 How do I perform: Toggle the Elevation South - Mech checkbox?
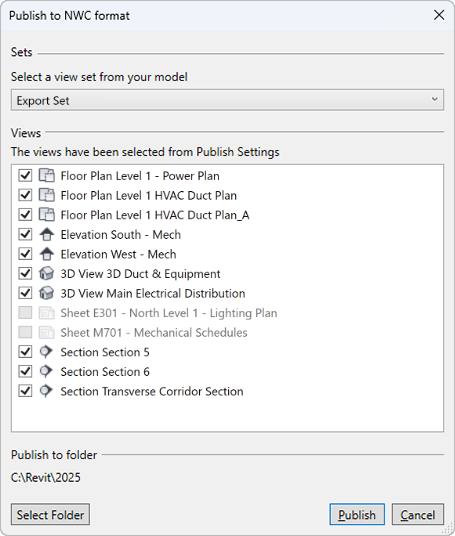pyautogui.click(x=25, y=234)
